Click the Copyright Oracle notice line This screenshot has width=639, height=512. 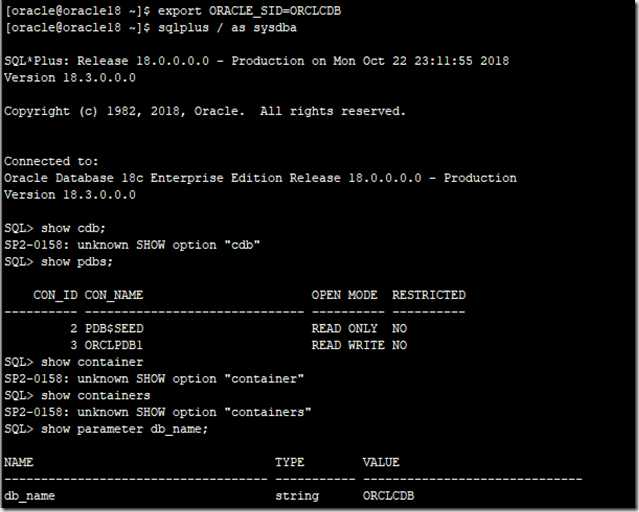click(205, 111)
